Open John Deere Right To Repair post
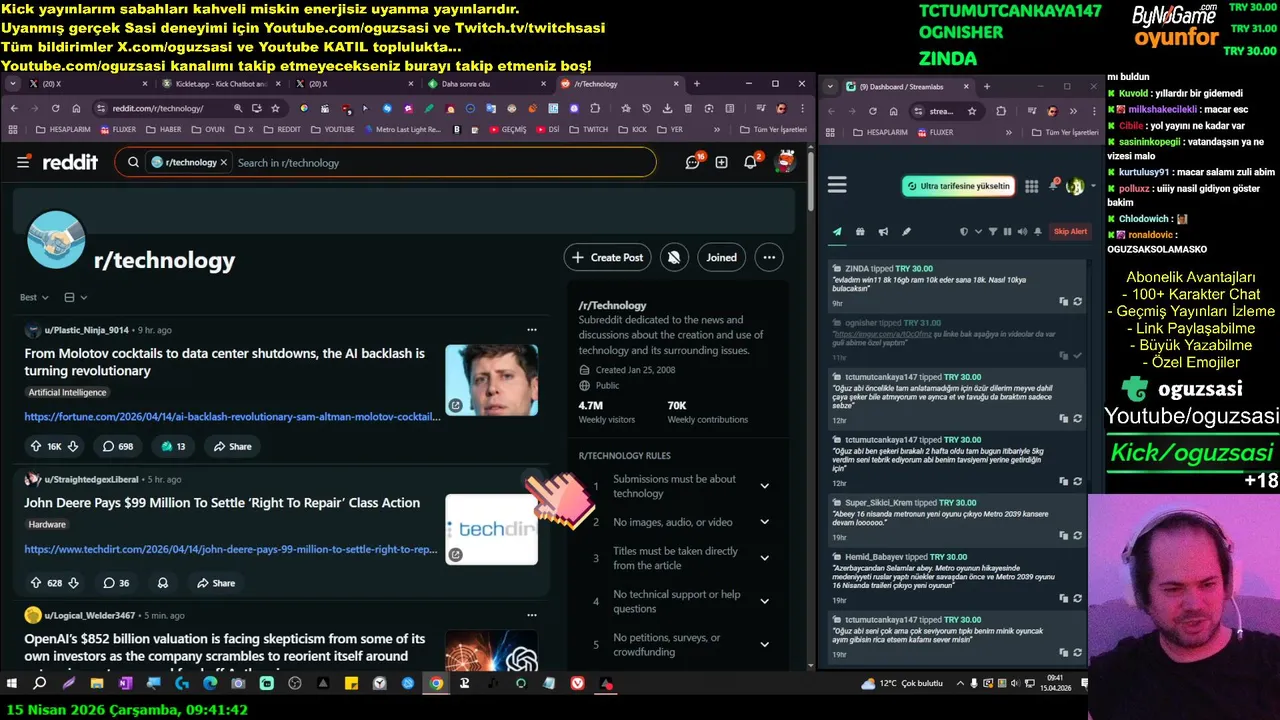 pyautogui.click(x=222, y=503)
